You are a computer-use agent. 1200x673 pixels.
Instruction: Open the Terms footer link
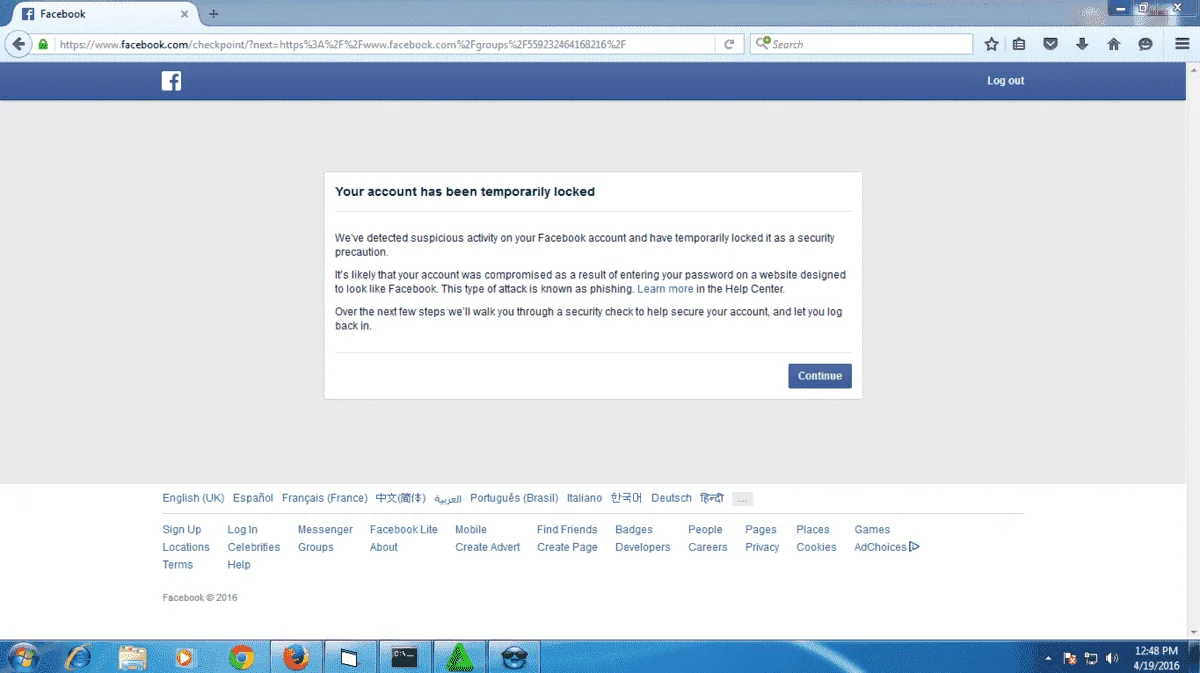pyautogui.click(x=178, y=565)
